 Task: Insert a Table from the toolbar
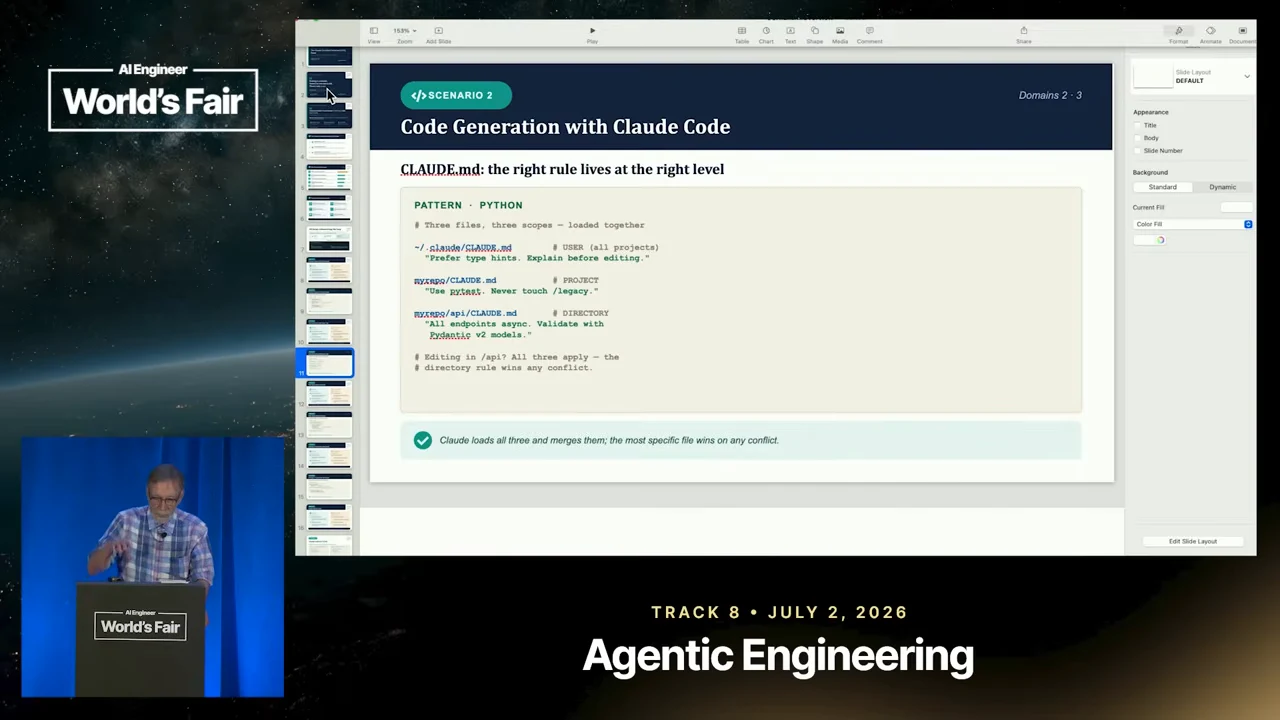742,35
